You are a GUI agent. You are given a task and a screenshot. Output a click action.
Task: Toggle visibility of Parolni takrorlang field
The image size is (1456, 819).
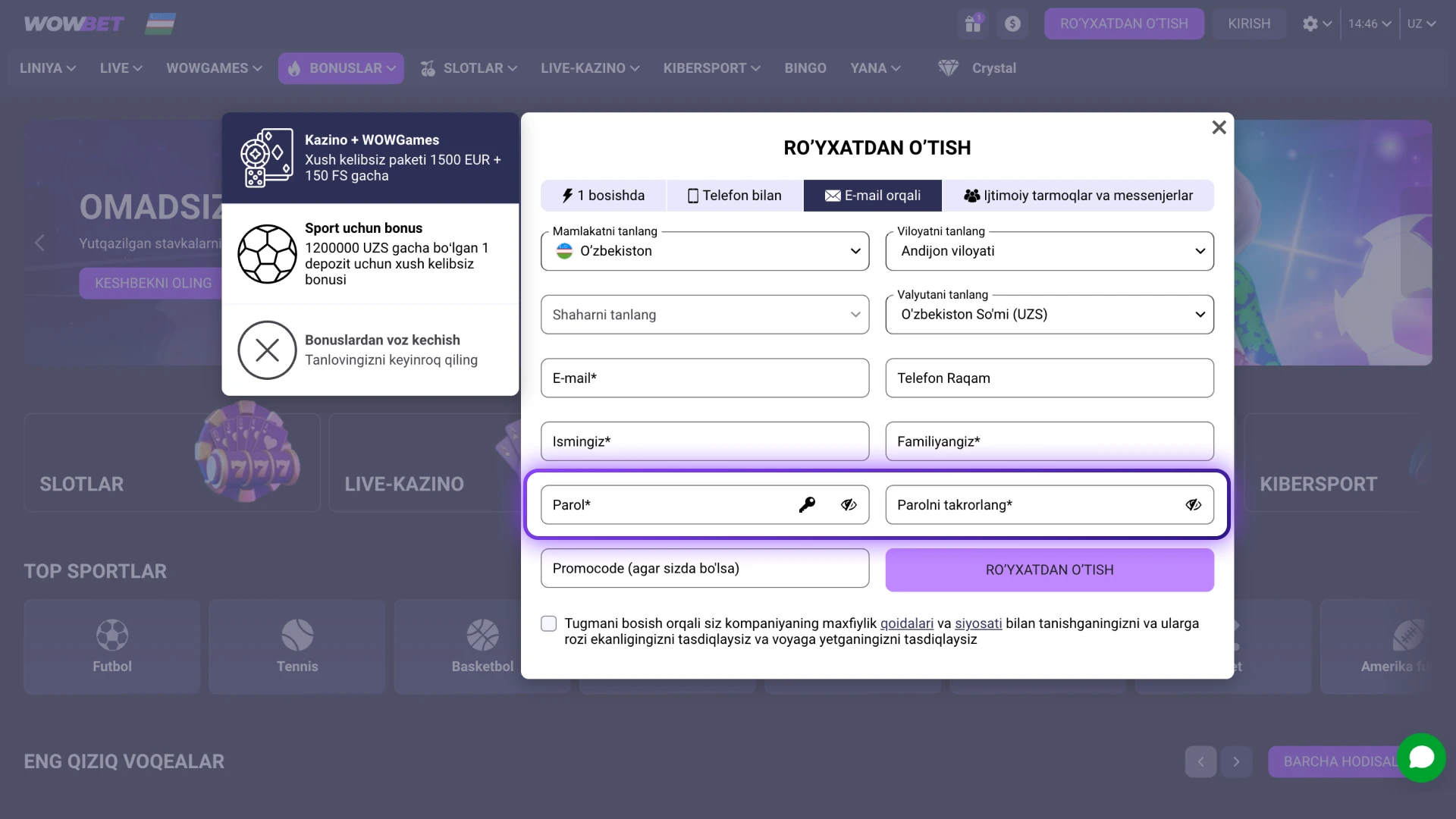click(x=1193, y=505)
